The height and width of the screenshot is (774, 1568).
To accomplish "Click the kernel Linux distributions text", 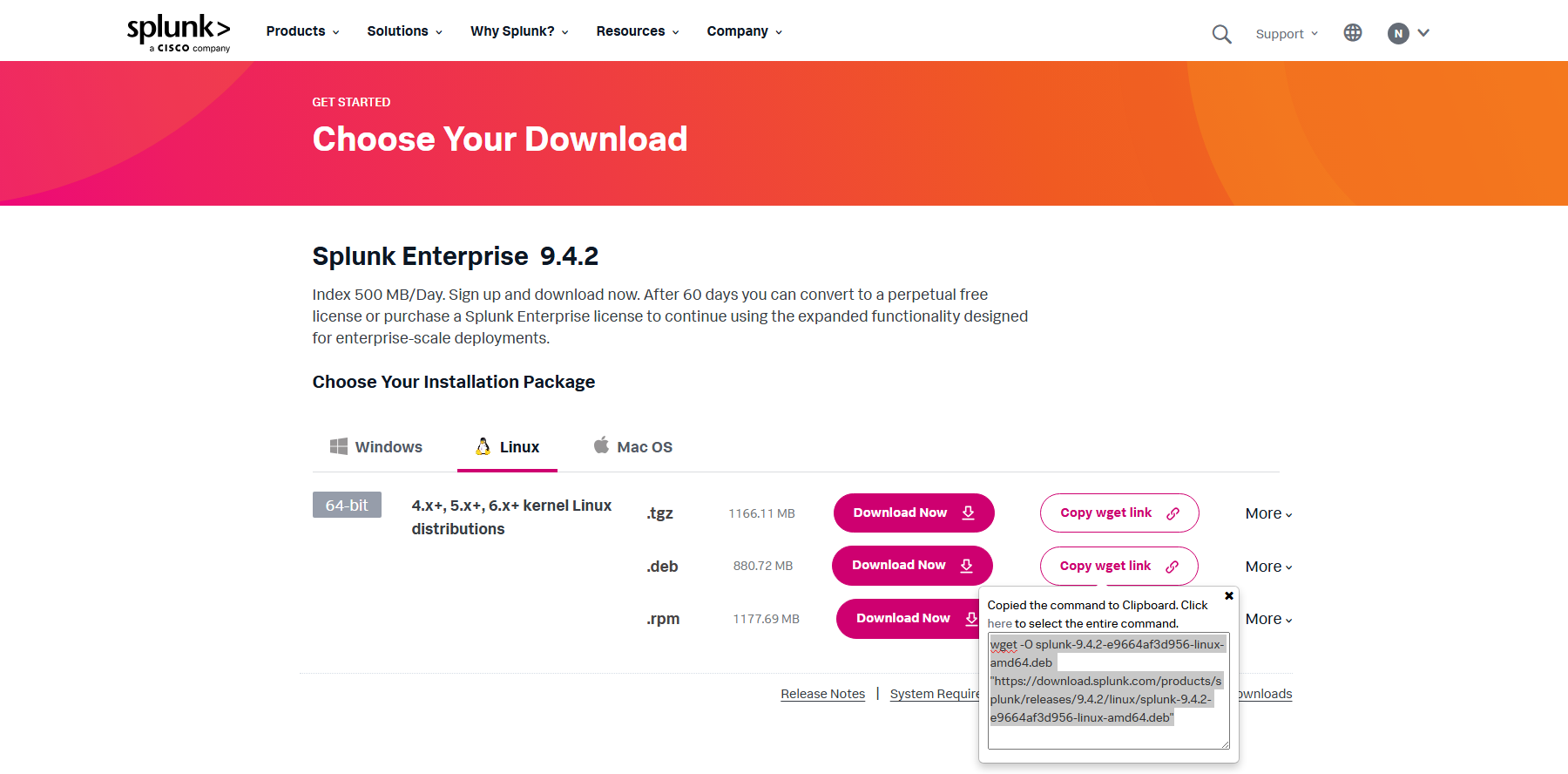I will 511,517.
